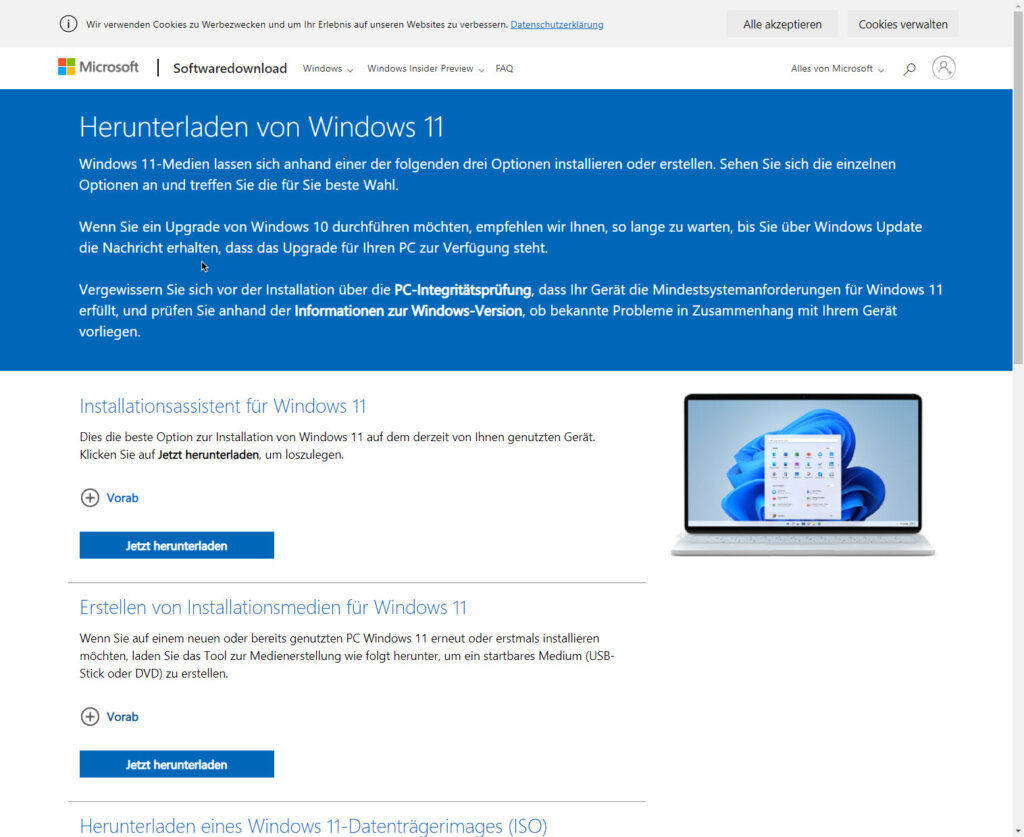
Task: Open Cookies verwalten settings
Action: pos(903,24)
